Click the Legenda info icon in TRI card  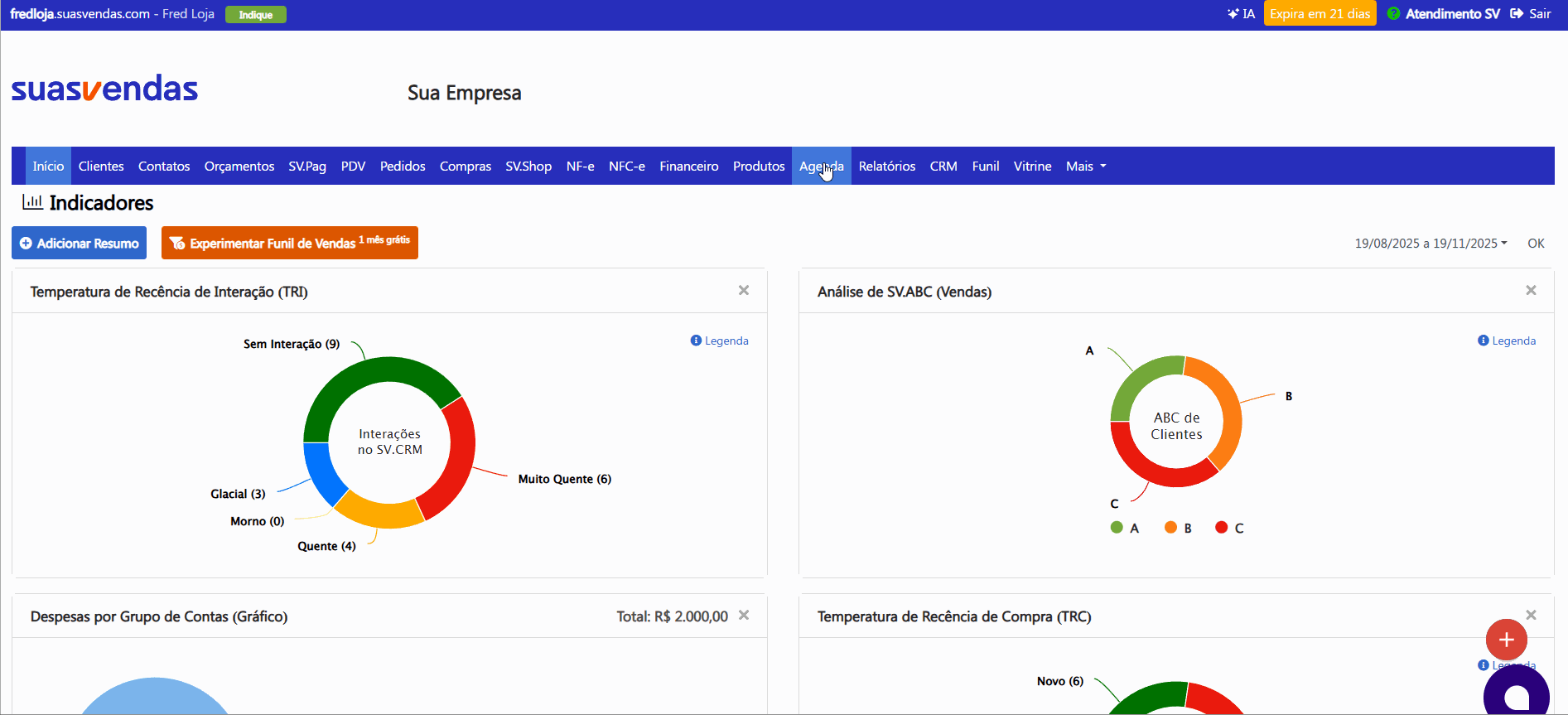[696, 341]
